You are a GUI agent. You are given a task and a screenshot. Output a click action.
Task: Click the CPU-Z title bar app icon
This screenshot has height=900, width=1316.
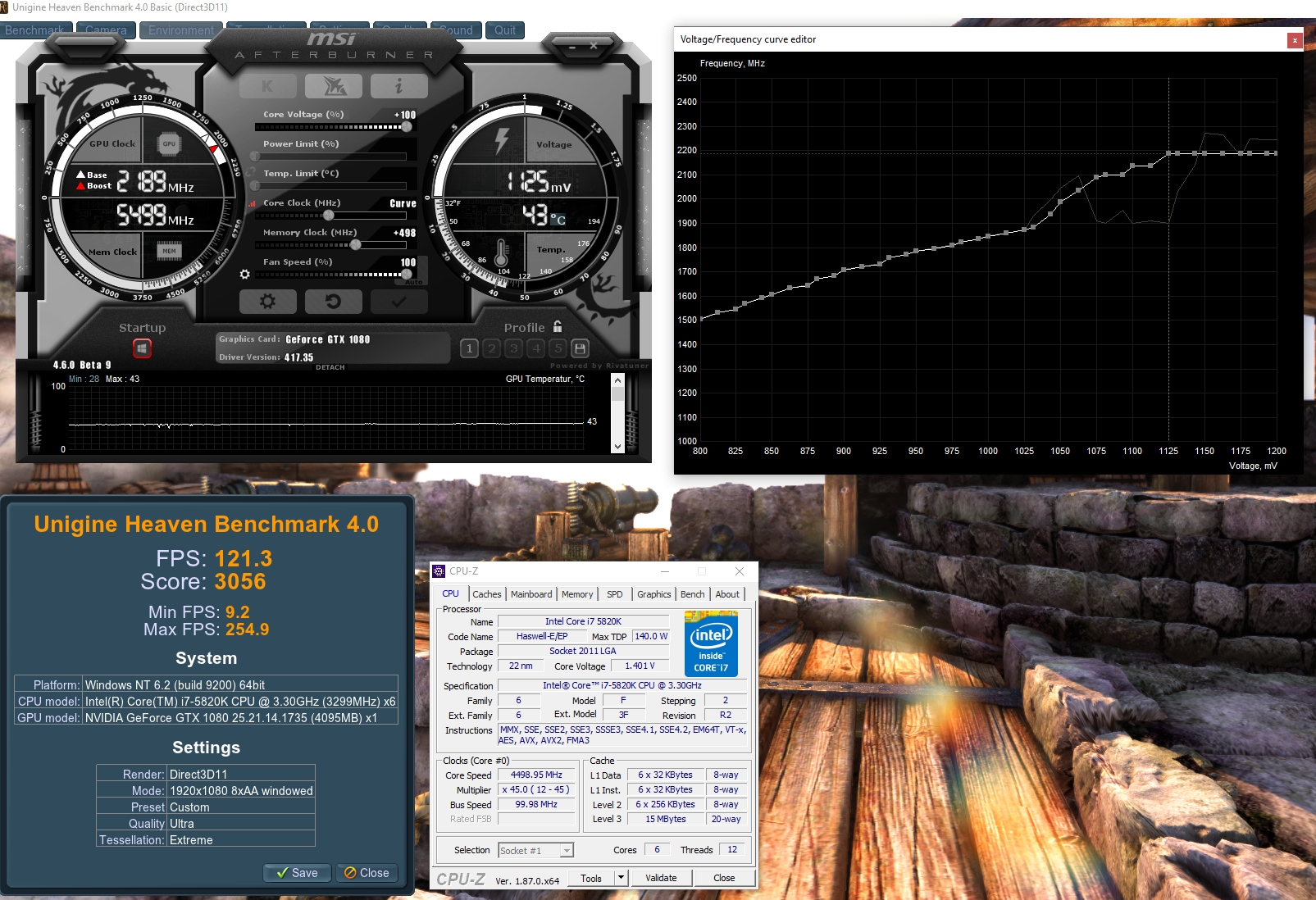pos(439,571)
